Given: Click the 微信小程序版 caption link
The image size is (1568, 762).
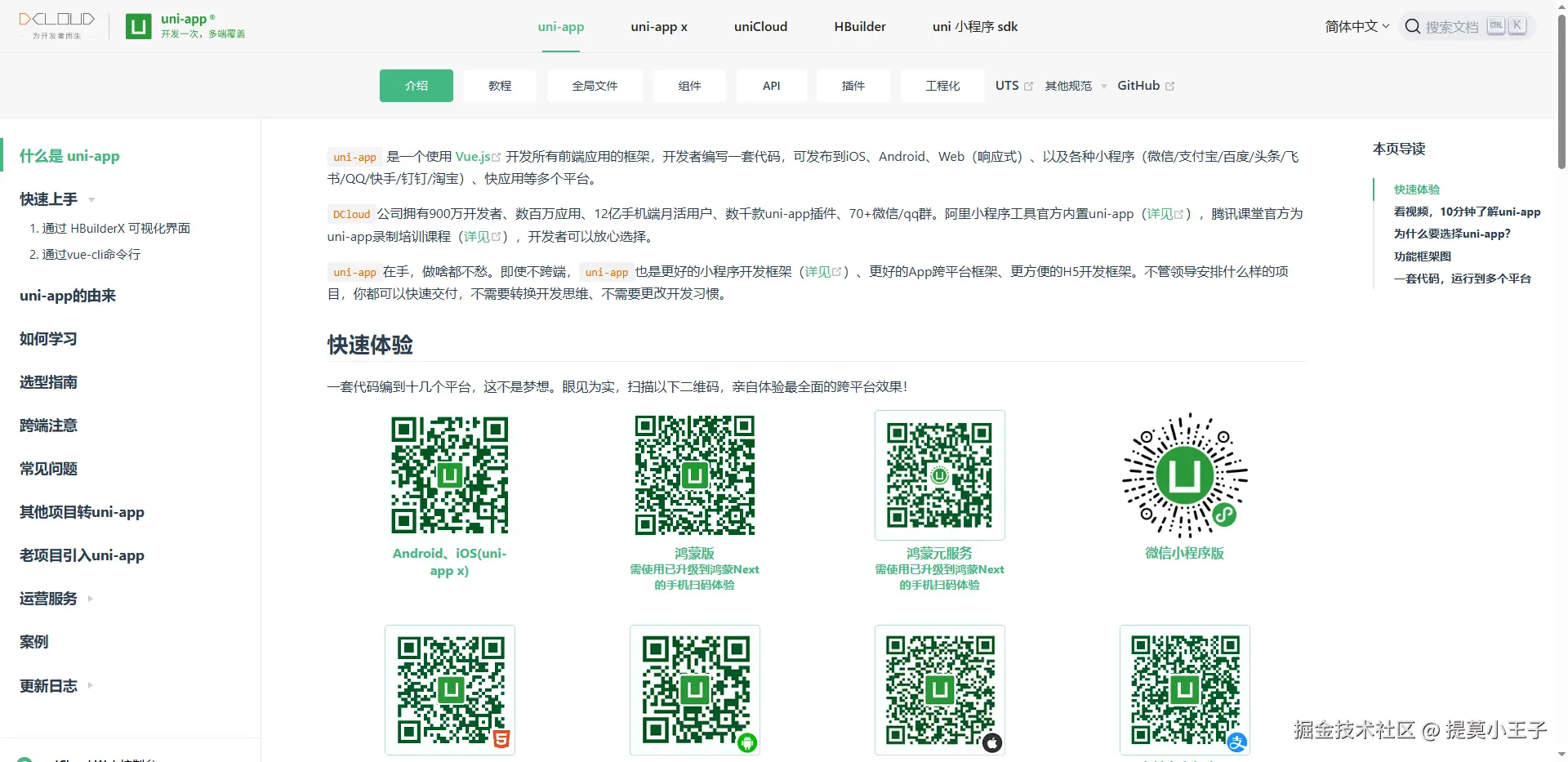Looking at the screenshot, I should coord(1184,554).
